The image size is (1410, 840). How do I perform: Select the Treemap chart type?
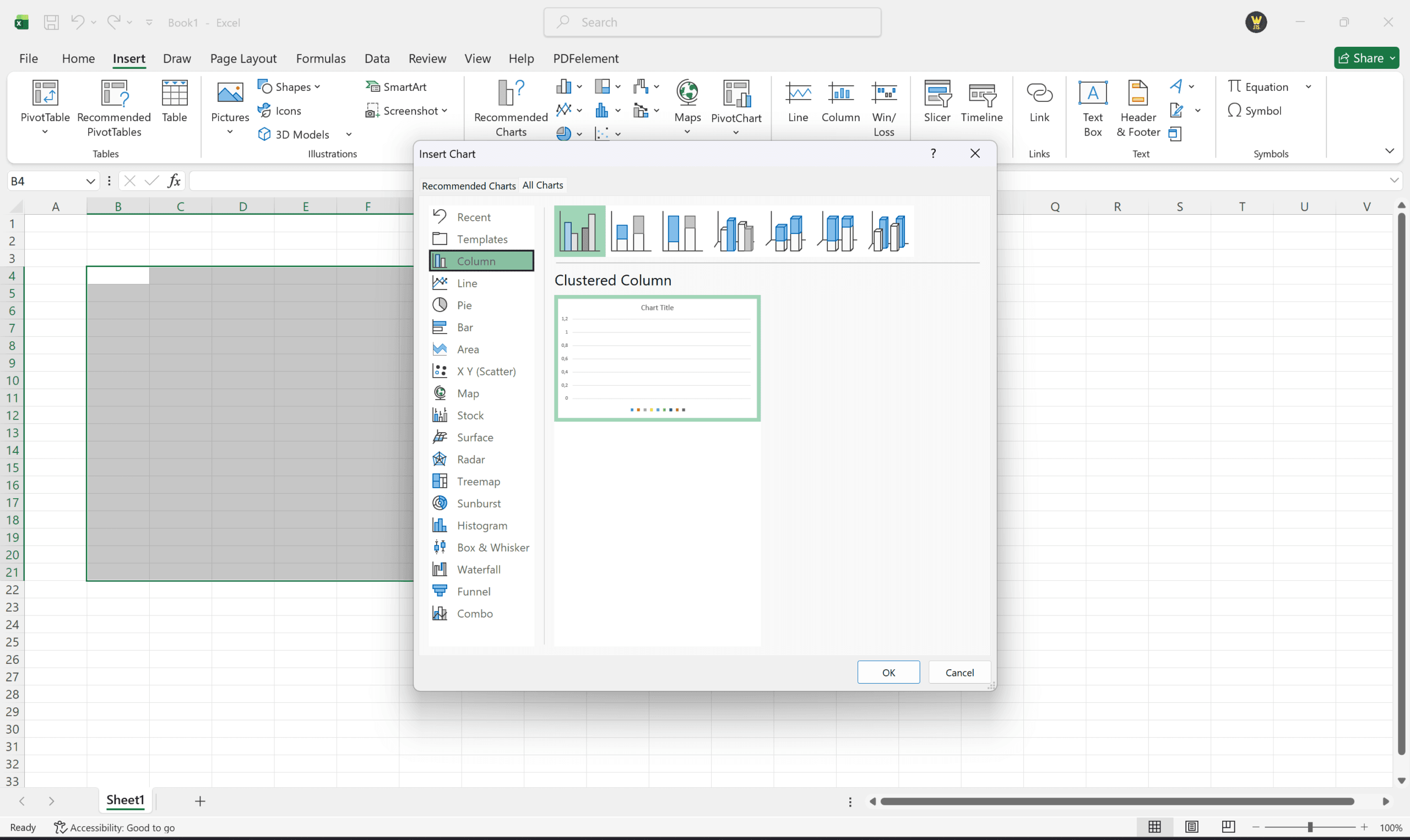coord(478,481)
